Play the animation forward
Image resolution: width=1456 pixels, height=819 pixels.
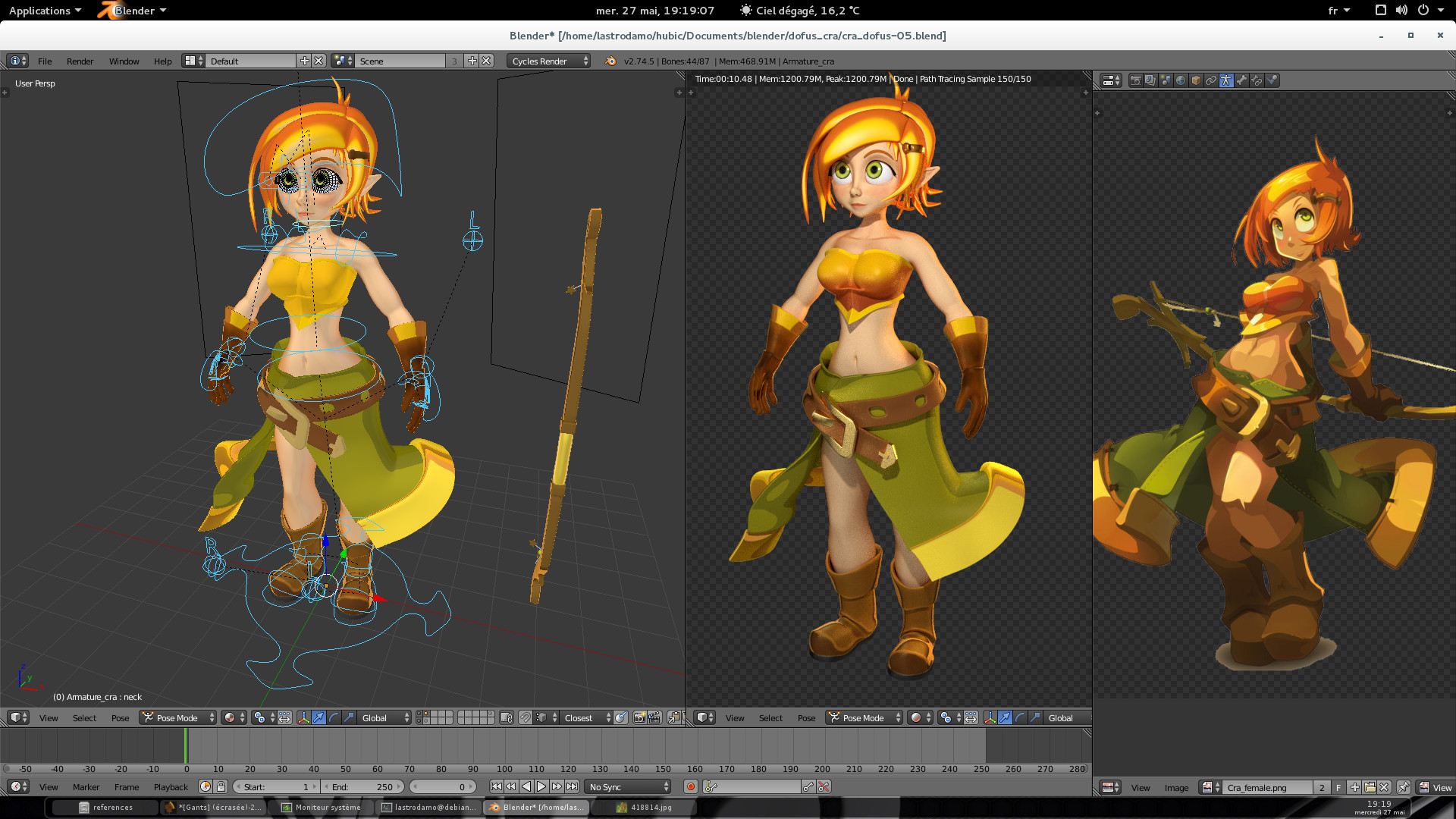[x=541, y=786]
